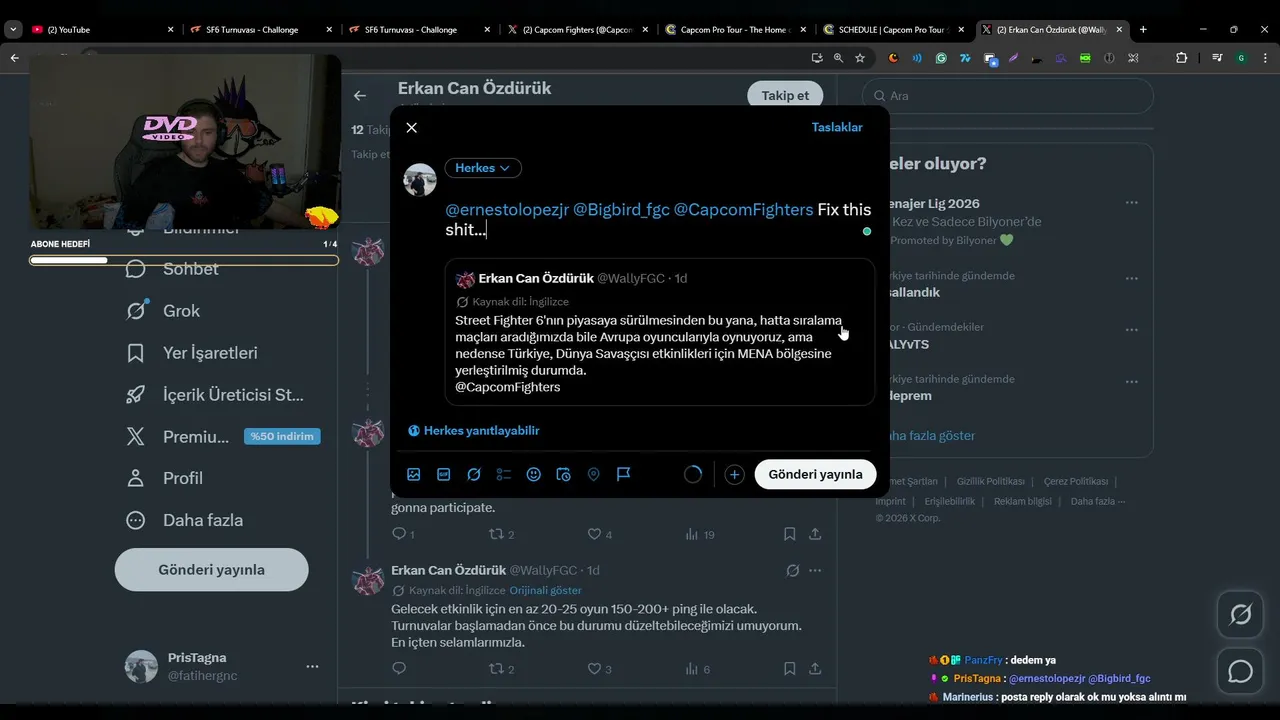The image size is (1280, 720).
Task: Open the Gizlilik Politikası footer link
Action: coord(990,481)
